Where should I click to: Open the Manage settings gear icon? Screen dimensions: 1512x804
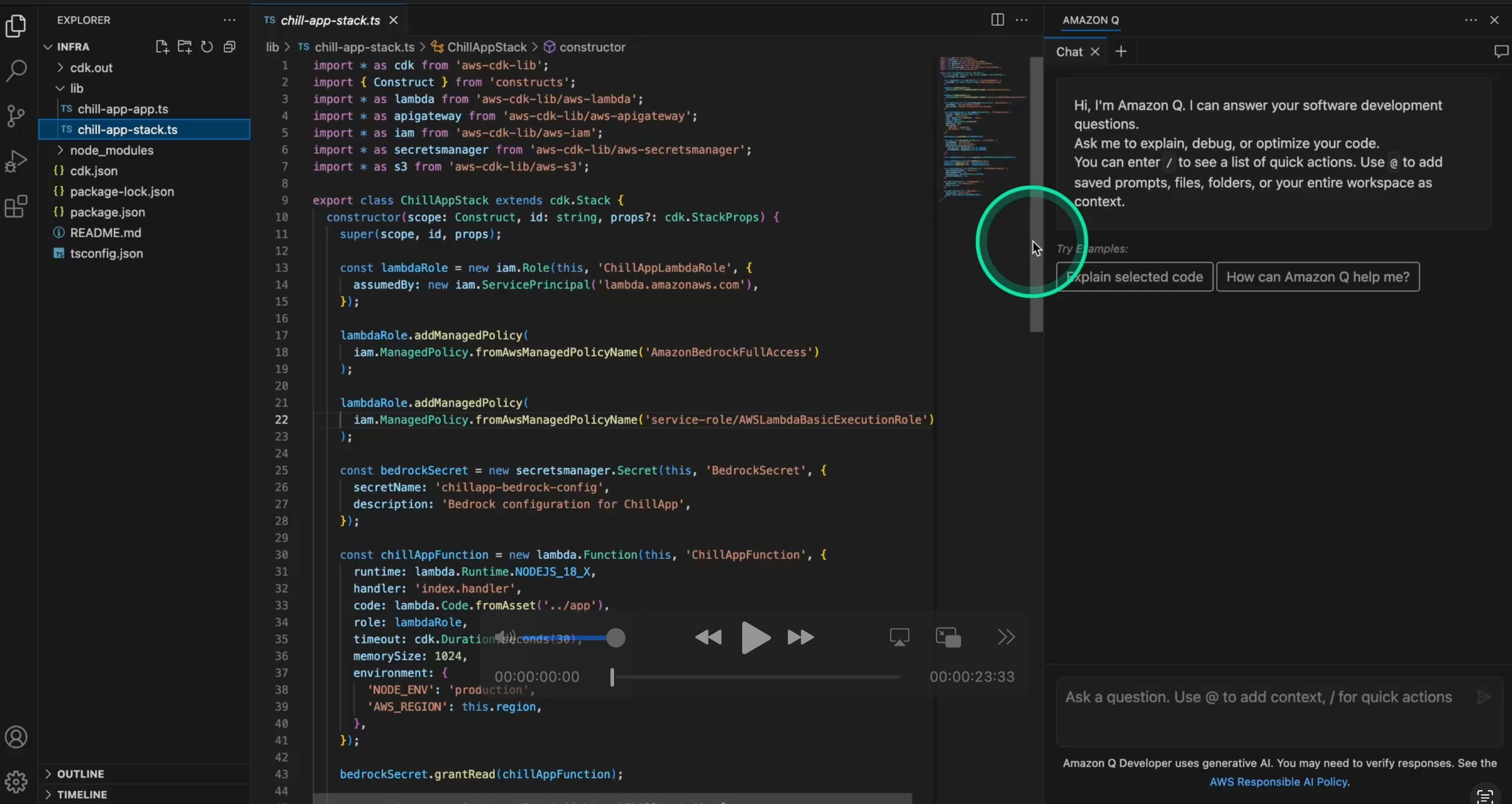tap(16, 782)
